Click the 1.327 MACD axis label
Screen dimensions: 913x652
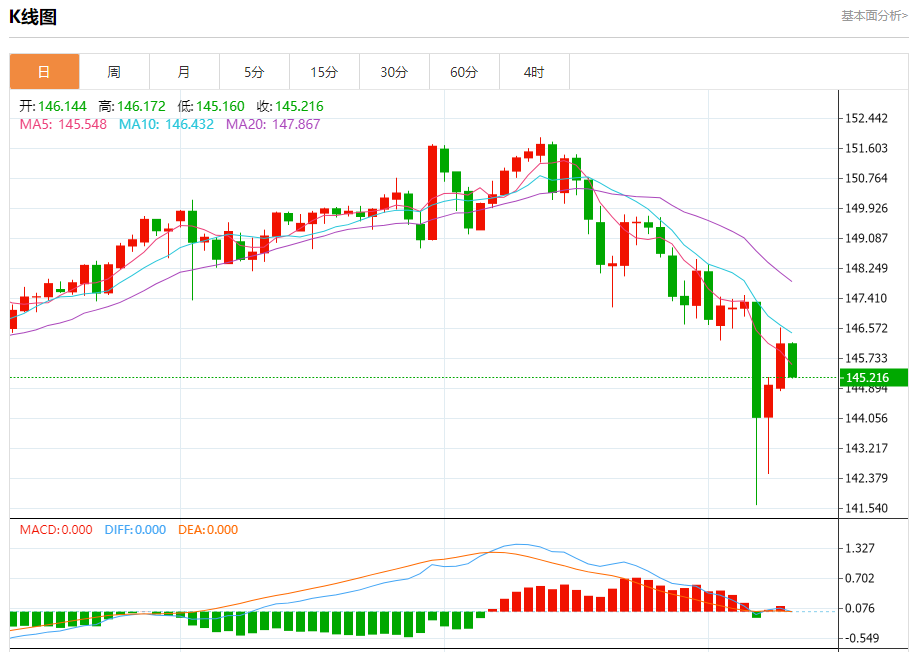(860, 548)
